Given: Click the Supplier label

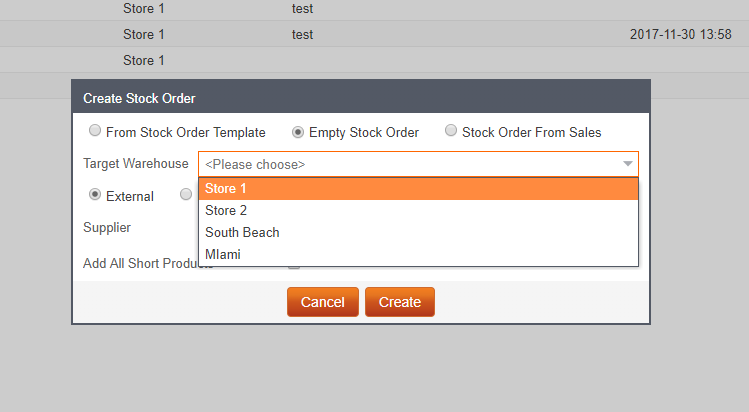Looking at the screenshot, I should [x=107, y=228].
